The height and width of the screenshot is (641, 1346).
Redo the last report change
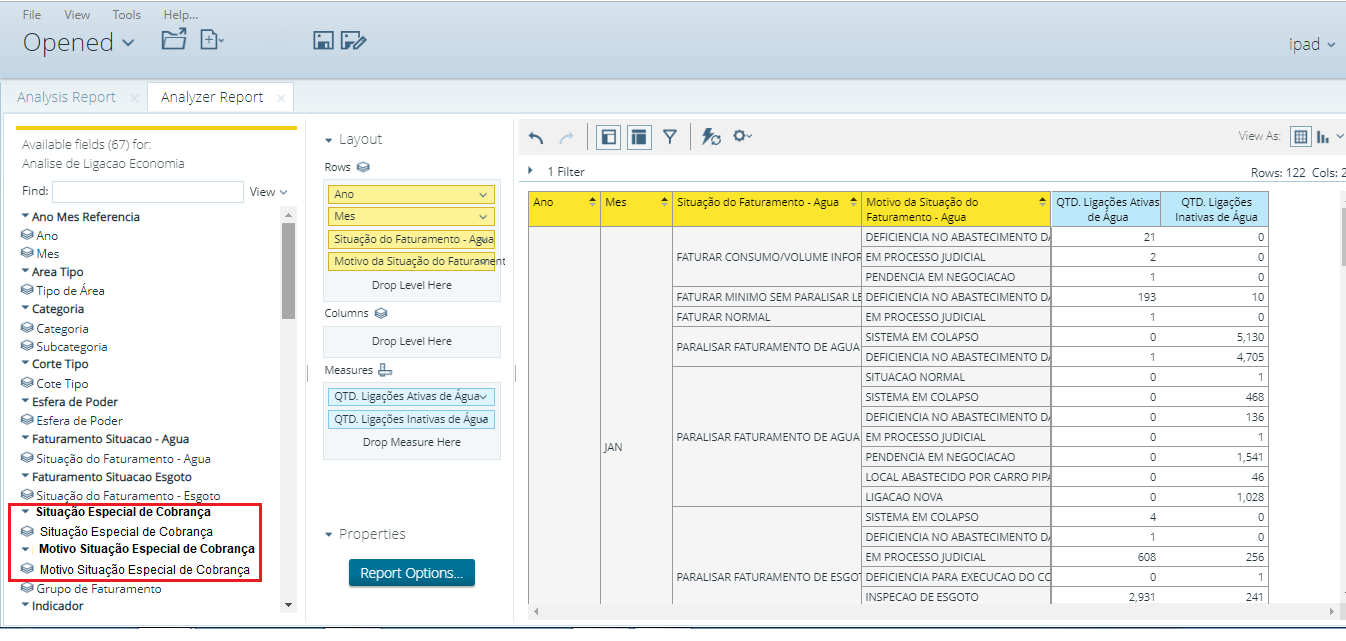[565, 137]
